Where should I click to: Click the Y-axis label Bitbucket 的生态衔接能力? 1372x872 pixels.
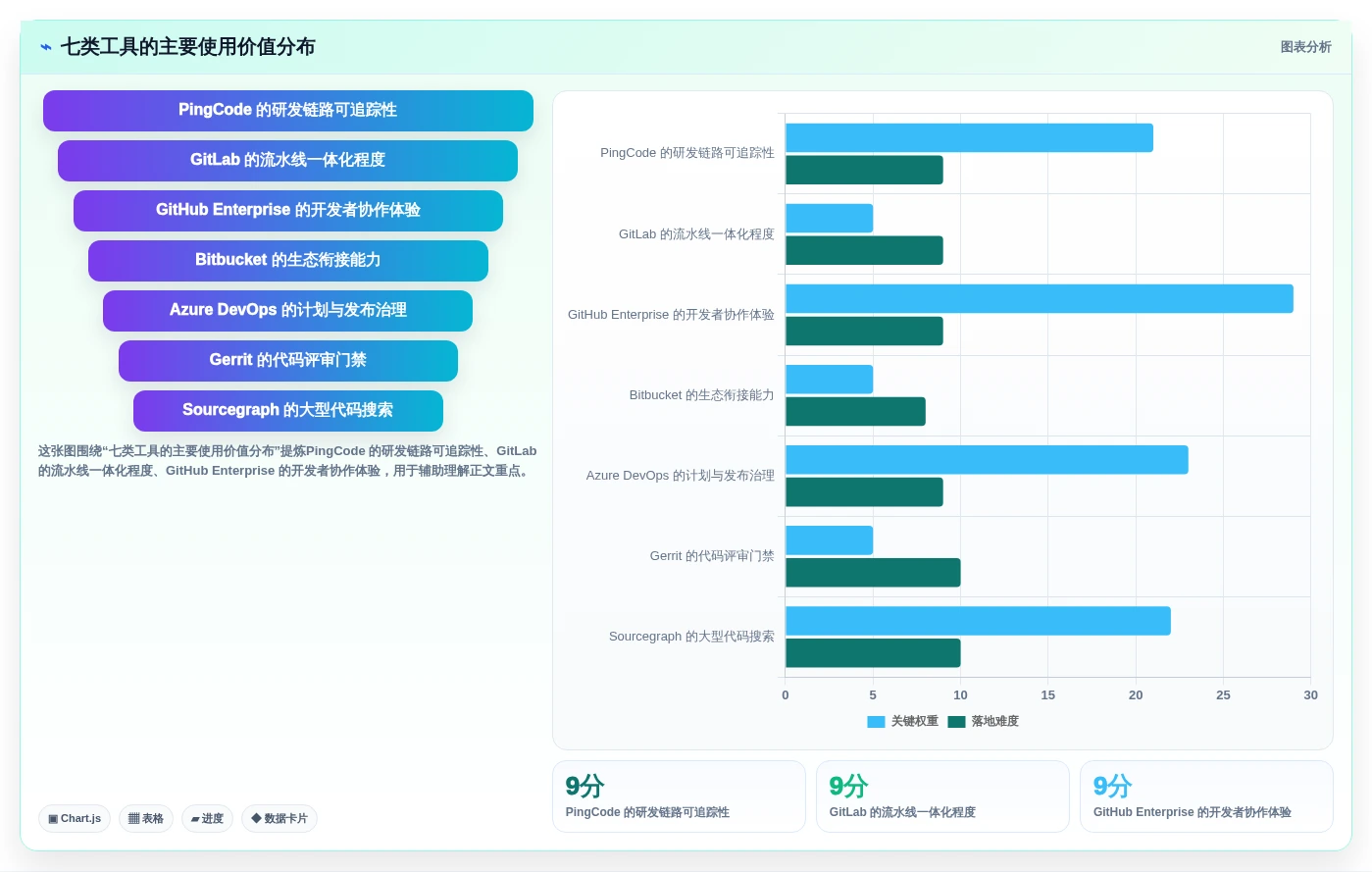pyautogui.click(x=701, y=395)
